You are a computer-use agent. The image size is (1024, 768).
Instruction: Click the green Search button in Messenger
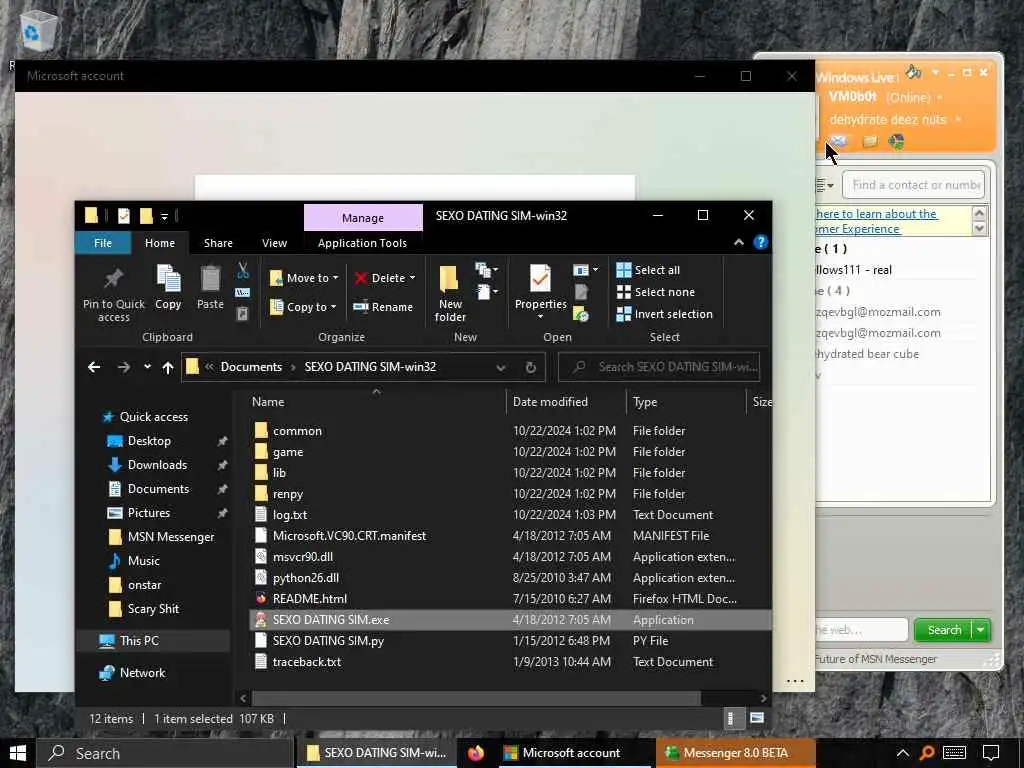944,630
